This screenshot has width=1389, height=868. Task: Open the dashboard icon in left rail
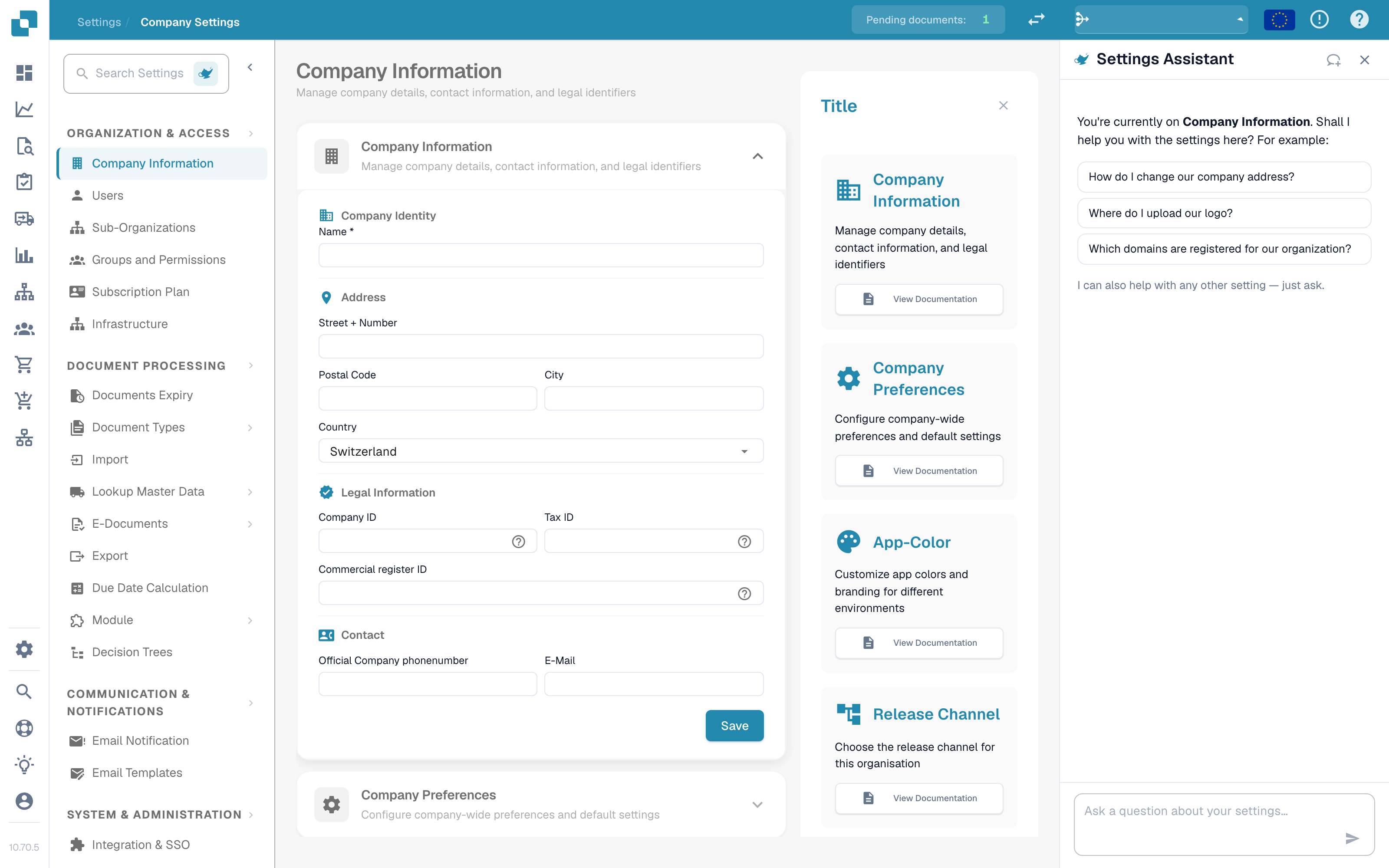point(24,73)
